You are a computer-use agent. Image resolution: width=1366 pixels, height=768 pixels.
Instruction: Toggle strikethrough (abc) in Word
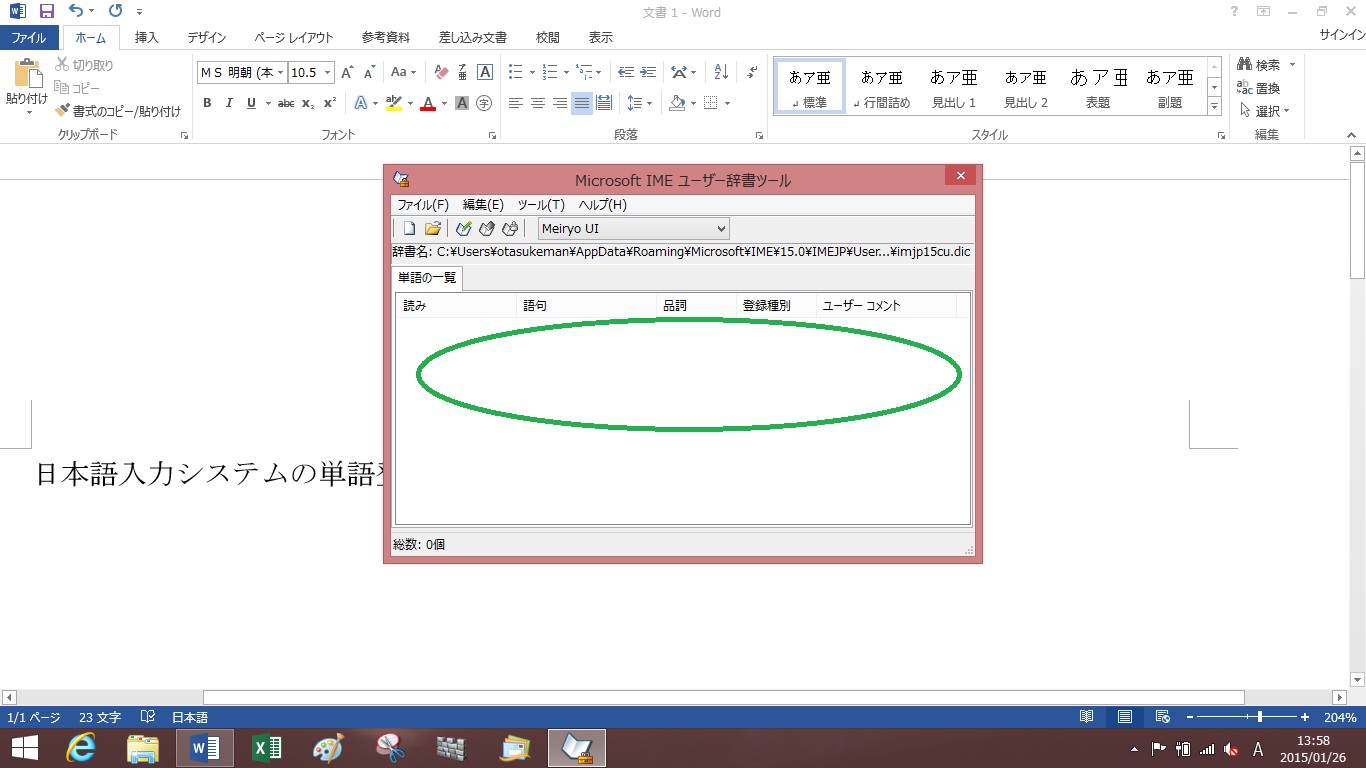286,103
